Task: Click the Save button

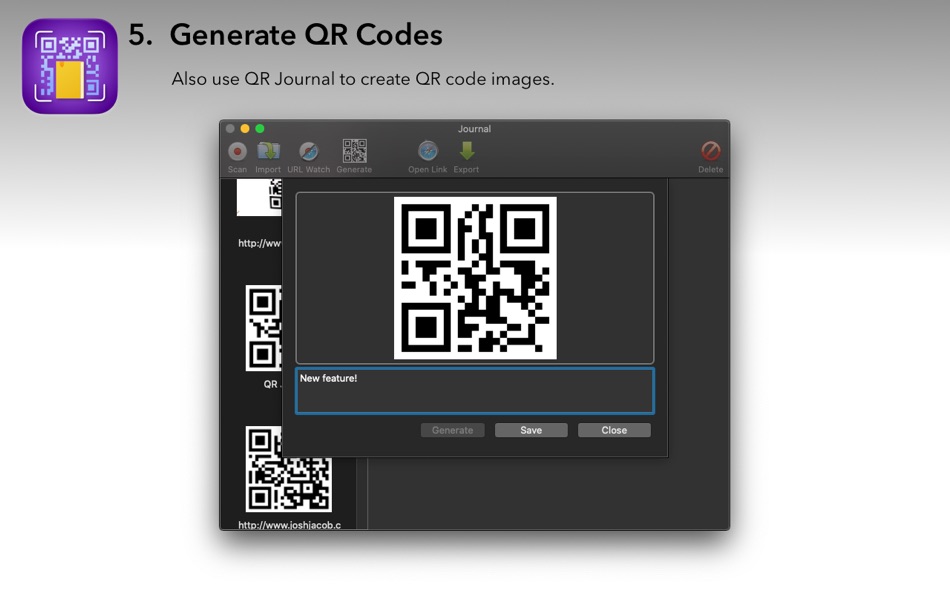Action: [531, 430]
